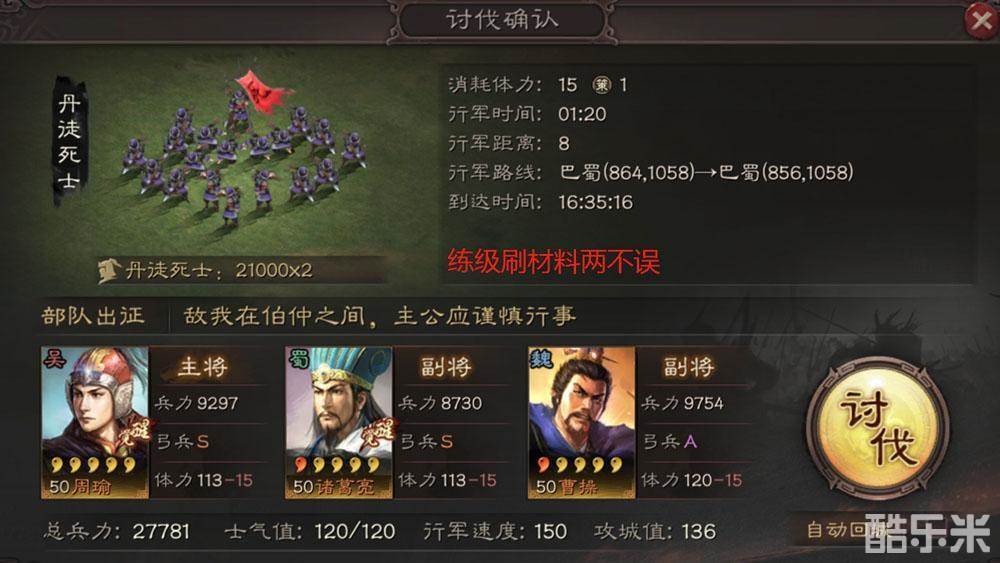The width and height of the screenshot is (1000, 563).
Task: Select the 曹操 general portrait
Action: [582, 422]
